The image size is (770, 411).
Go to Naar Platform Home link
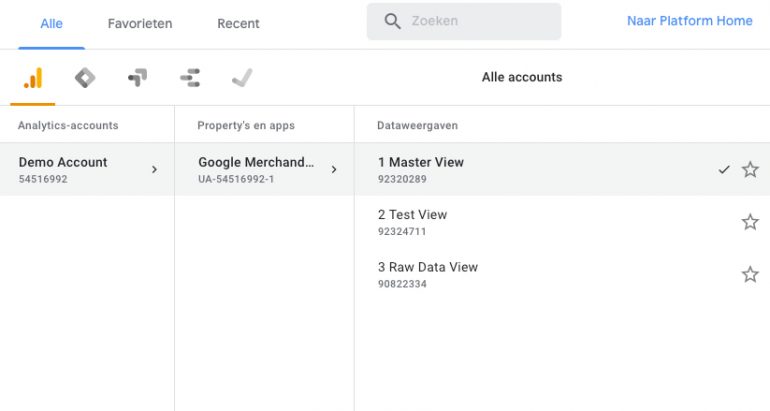[x=689, y=21]
